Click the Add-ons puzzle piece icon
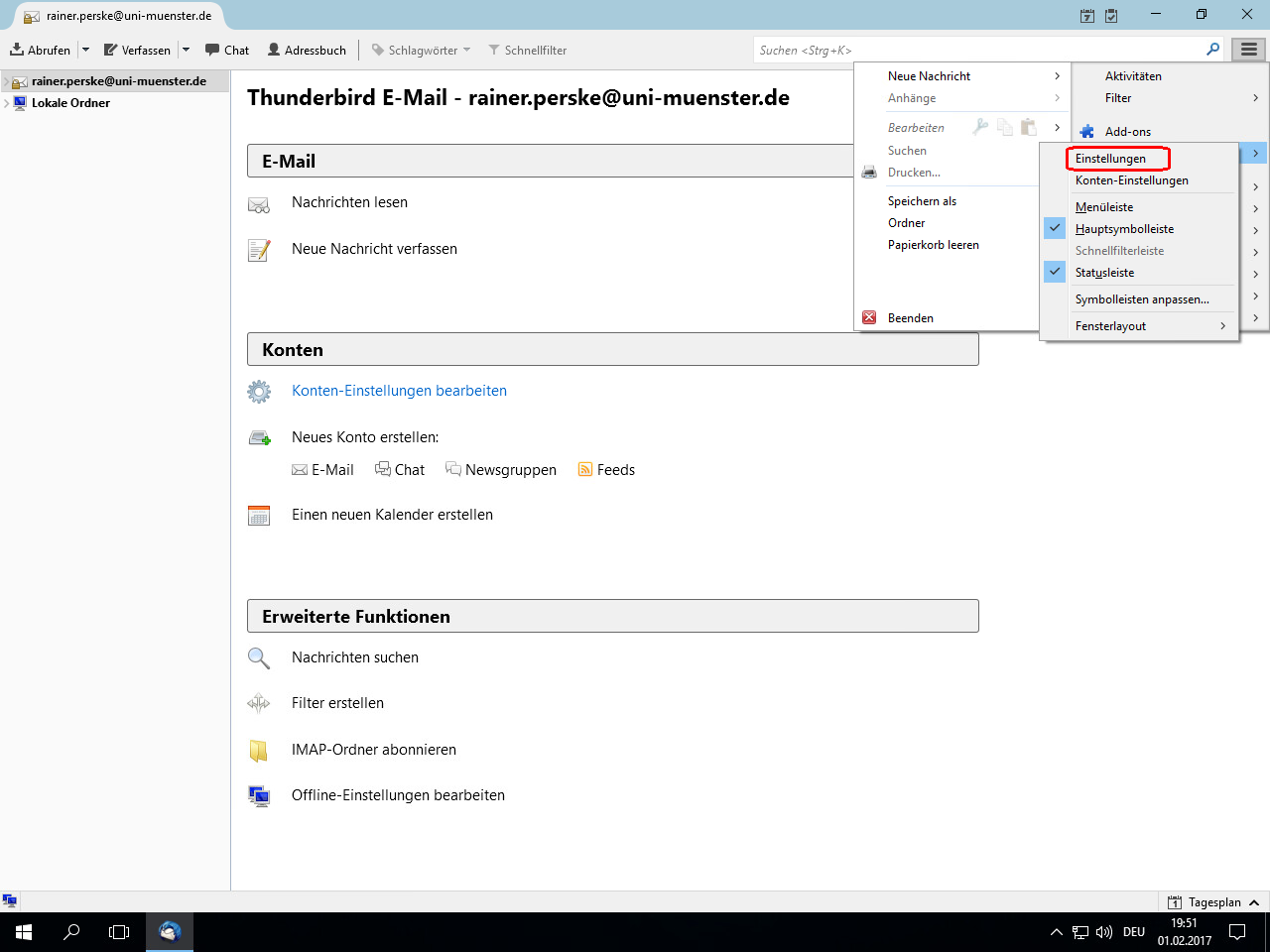The height and width of the screenshot is (952, 1270). (x=1087, y=131)
